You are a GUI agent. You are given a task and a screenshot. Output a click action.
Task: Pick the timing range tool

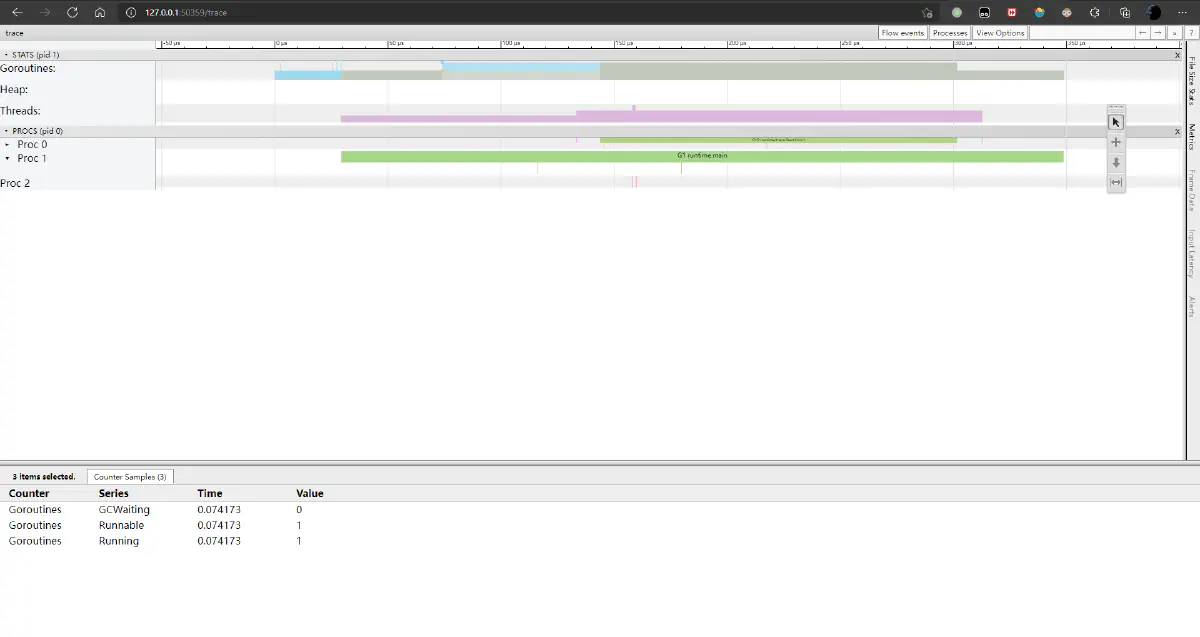coord(1116,182)
